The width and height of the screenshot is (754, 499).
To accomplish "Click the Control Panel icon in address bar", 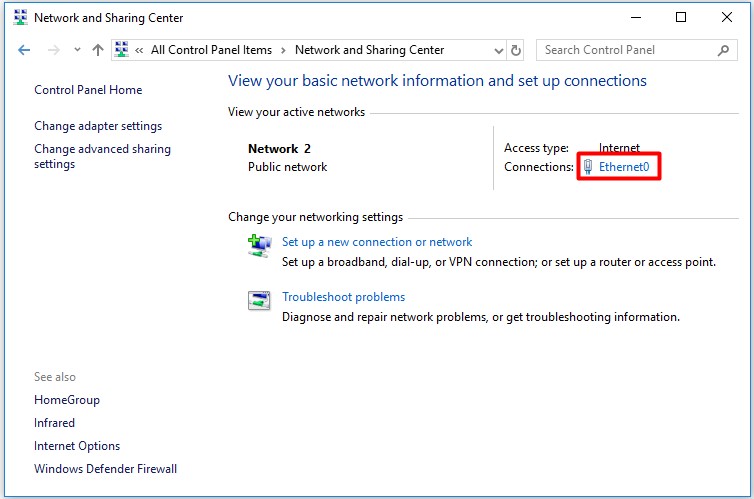I will pyautogui.click(x=122, y=50).
